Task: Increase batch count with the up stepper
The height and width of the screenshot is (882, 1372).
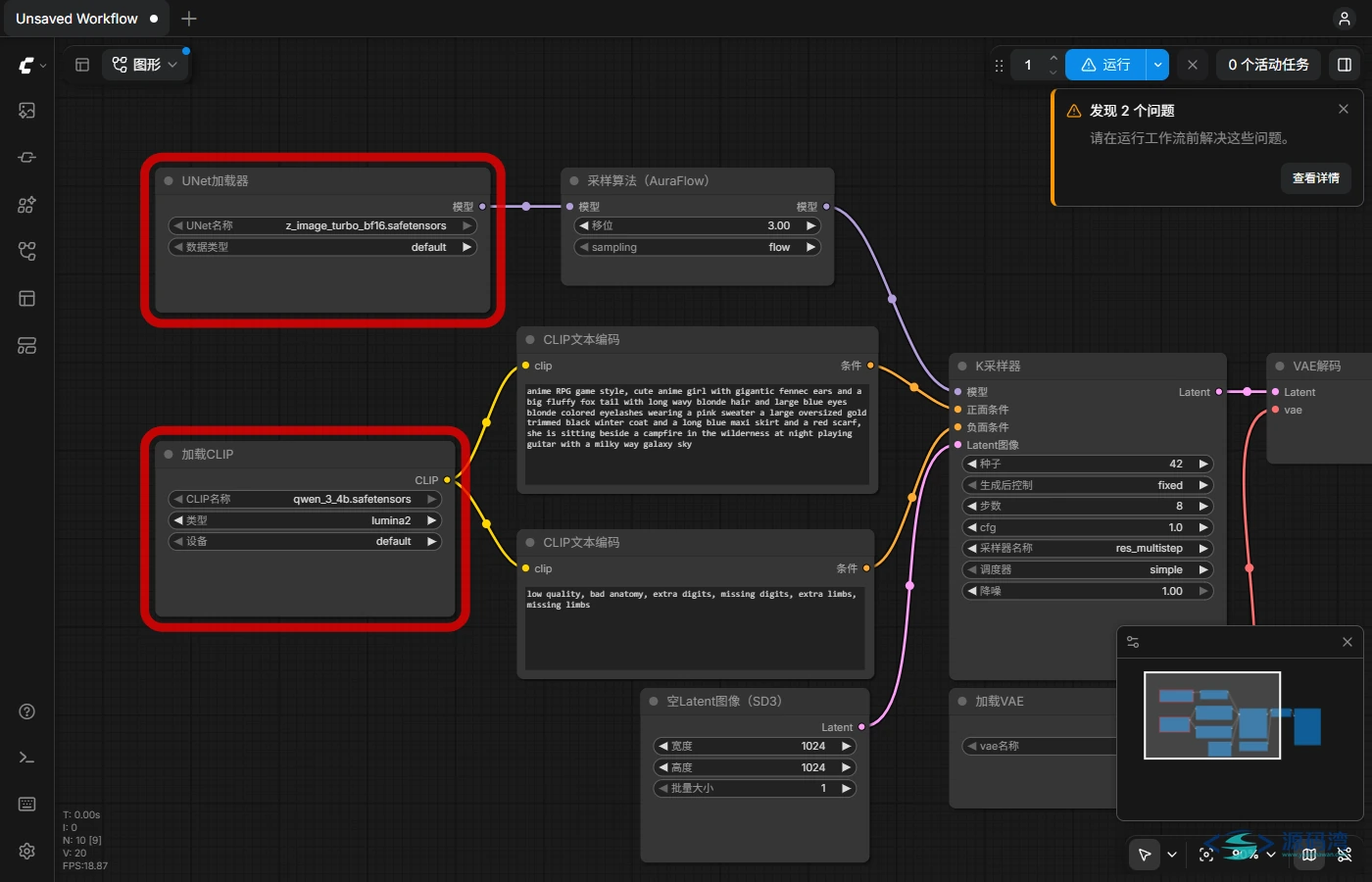Action: [x=1053, y=58]
